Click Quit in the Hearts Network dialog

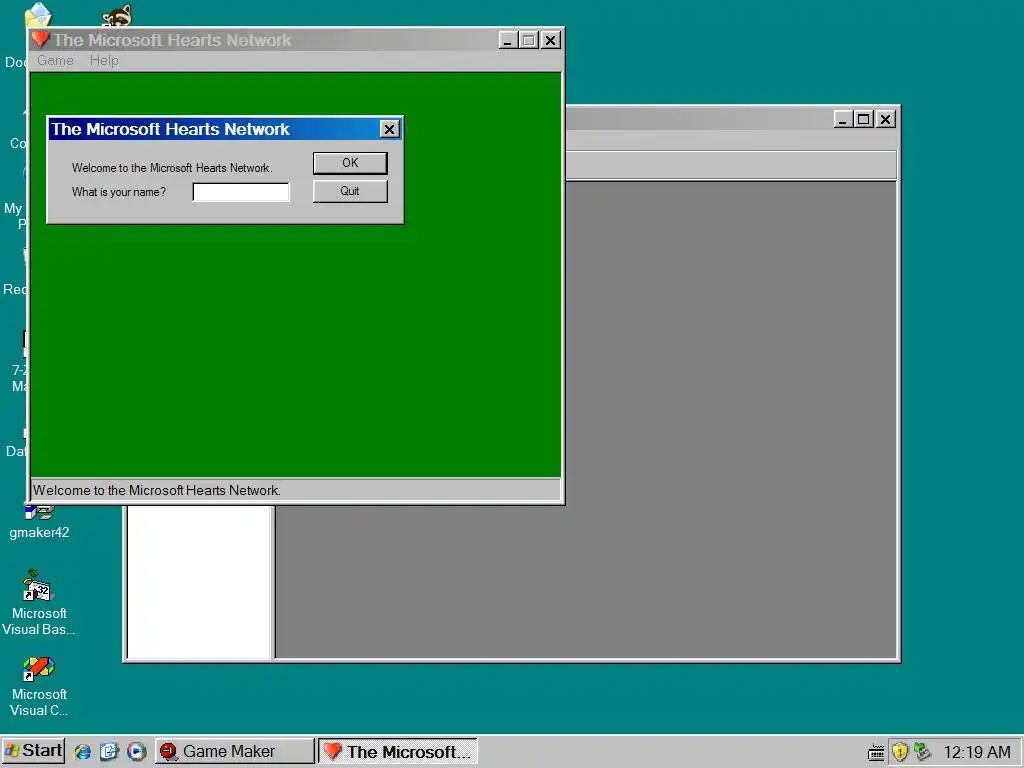pyautogui.click(x=350, y=191)
